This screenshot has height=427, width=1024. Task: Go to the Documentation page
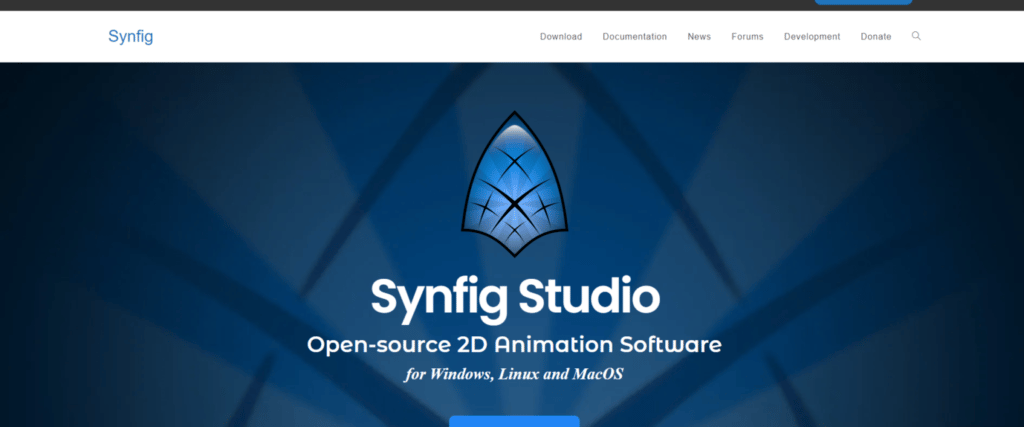coord(634,37)
